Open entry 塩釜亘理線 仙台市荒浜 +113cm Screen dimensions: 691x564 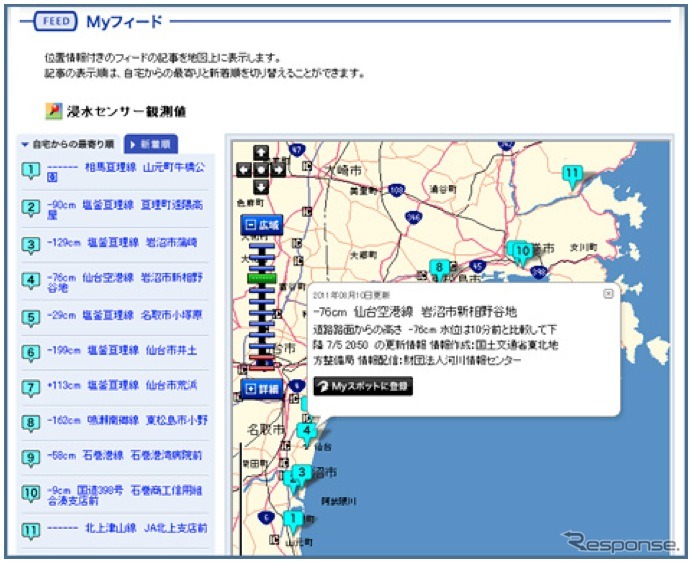click(126, 384)
